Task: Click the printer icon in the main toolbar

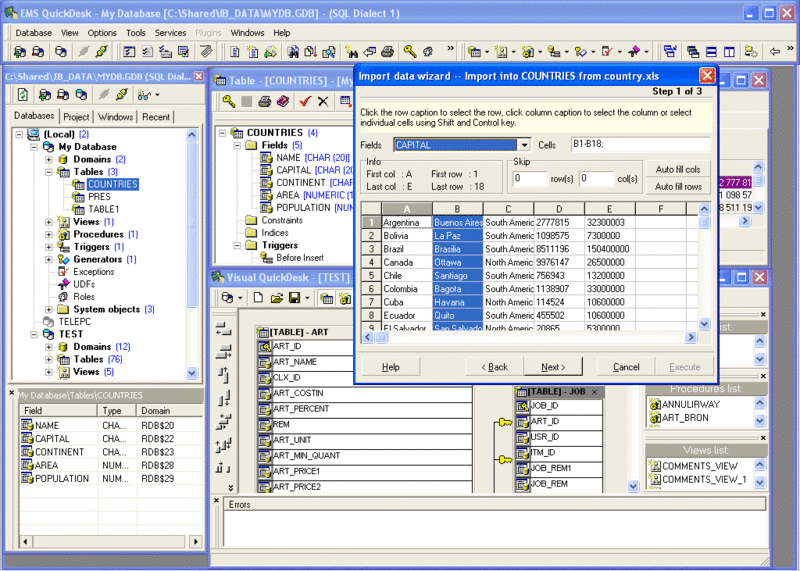Action: (388, 52)
